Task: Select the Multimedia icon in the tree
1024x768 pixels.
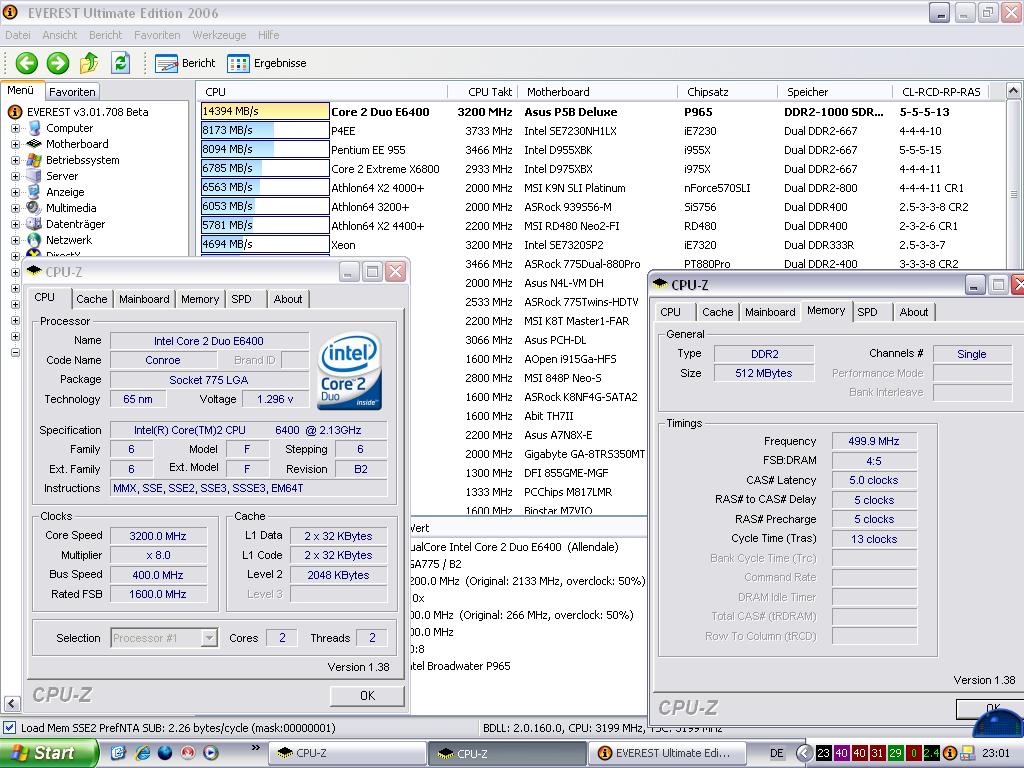Action: [35, 208]
